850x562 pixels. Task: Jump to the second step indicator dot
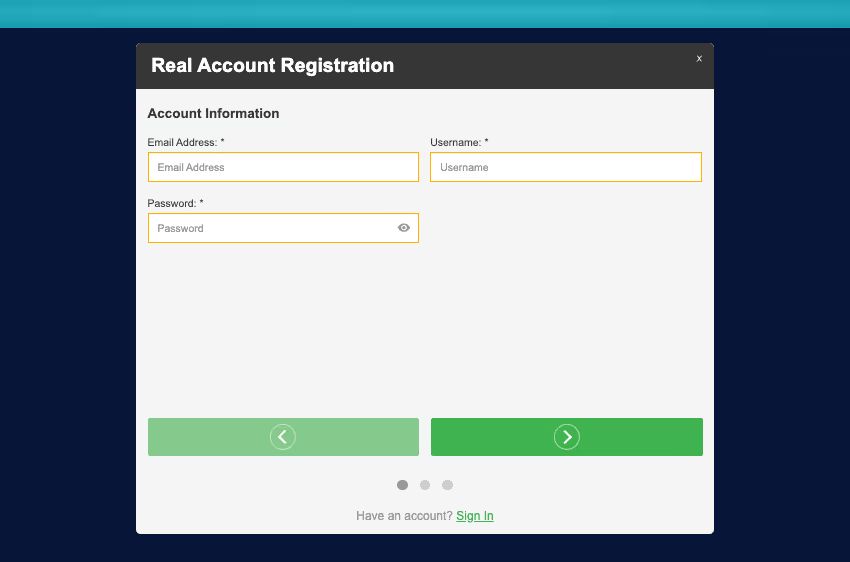[425, 485]
